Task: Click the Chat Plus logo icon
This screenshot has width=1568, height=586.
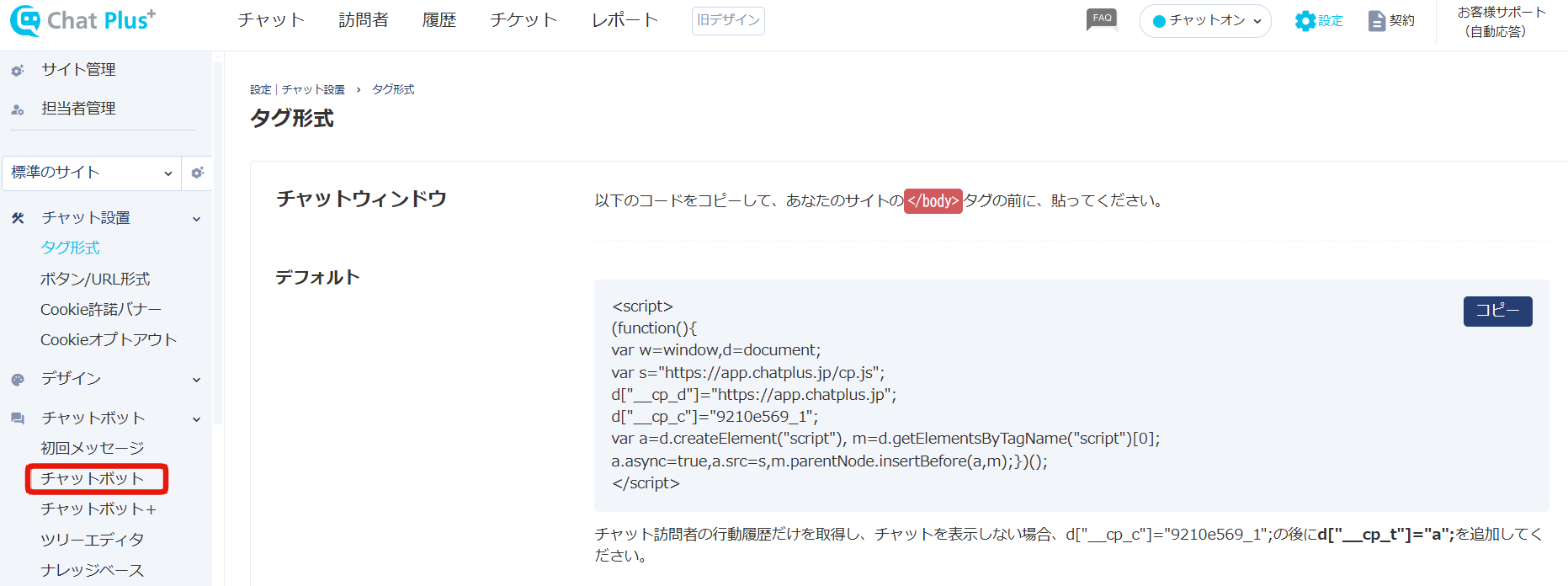Action: [24, 20]
